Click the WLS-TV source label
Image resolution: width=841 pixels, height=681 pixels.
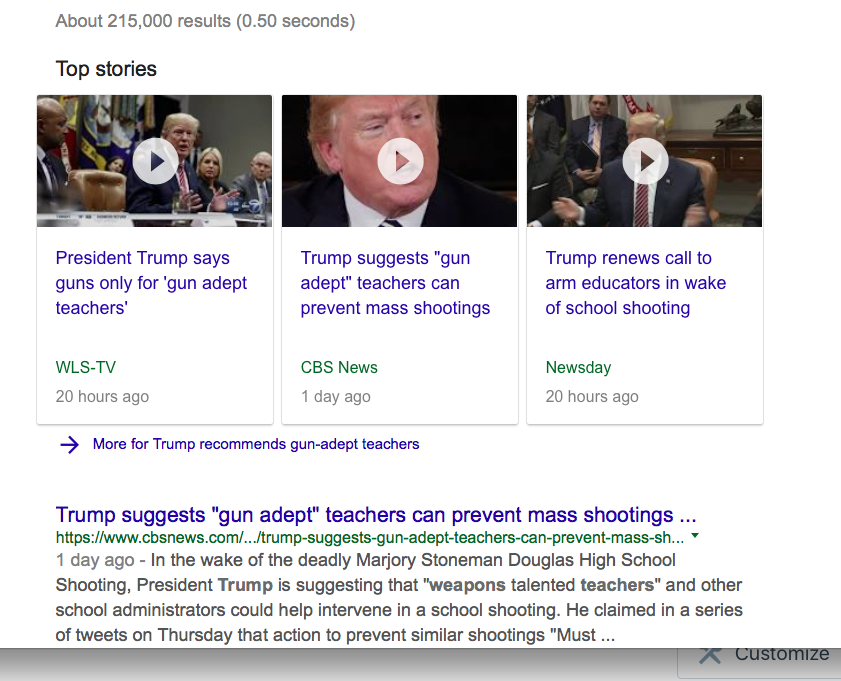pos(86,367)
